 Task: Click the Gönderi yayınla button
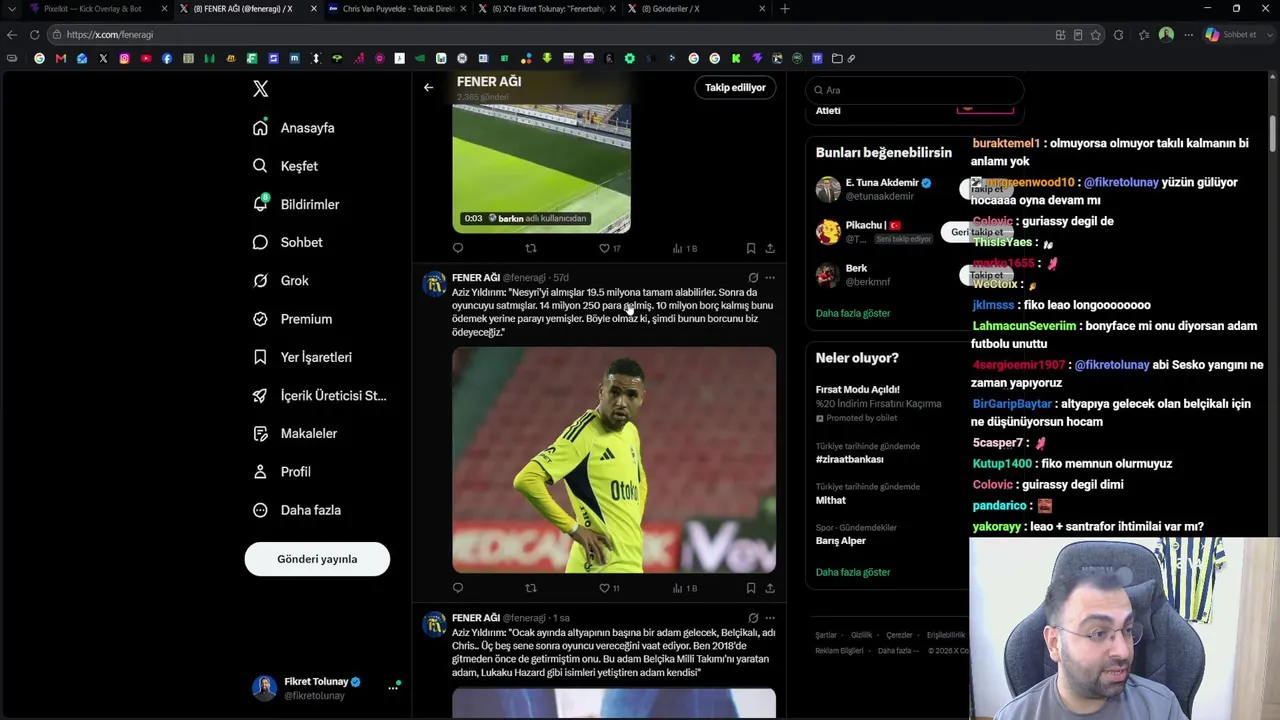(x=317, y=559)
